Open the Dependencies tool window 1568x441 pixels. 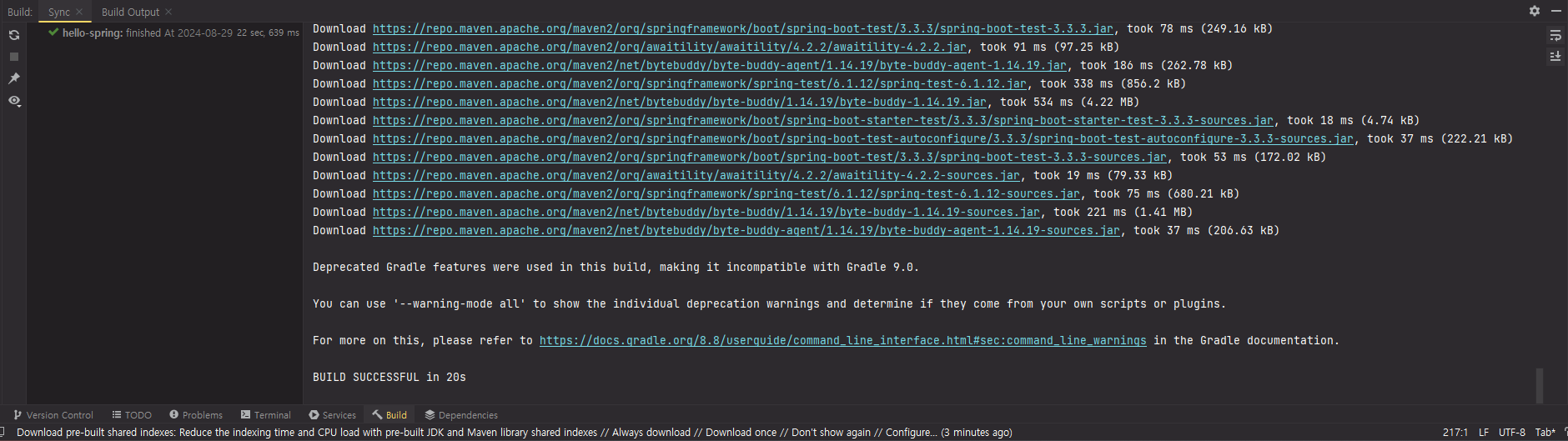(x=460, y=414)
